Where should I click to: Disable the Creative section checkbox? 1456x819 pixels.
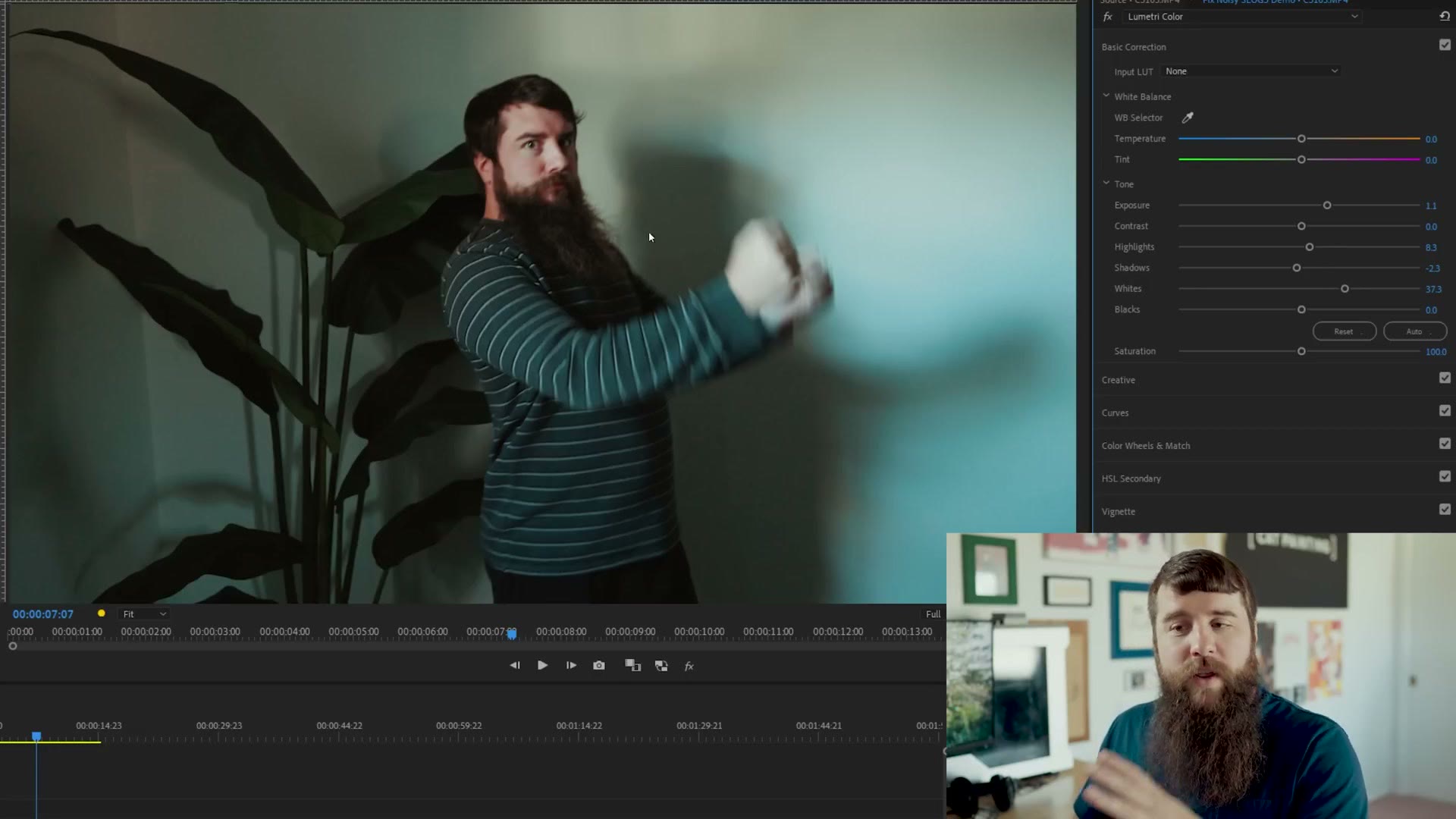point(1445,378)
